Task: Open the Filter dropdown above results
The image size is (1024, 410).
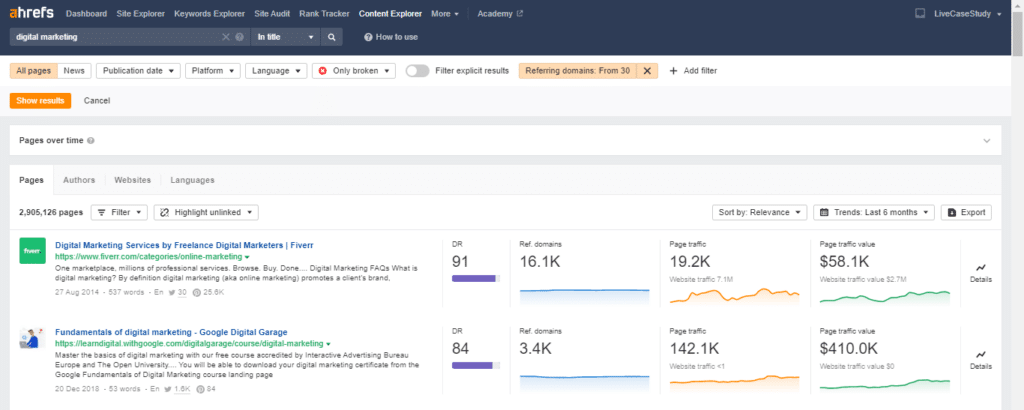Action: tap(119, 212)
